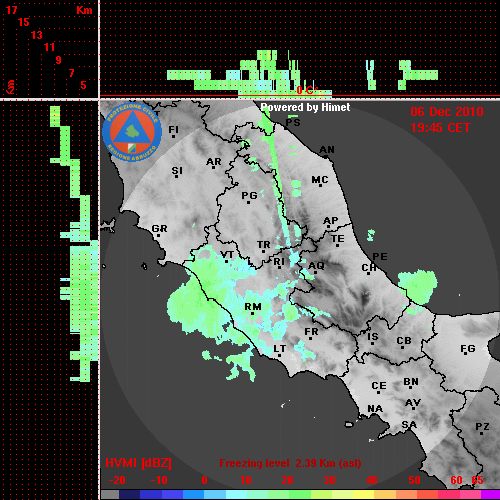
Task: Click the time '19:45 CET'
Action: click(x=440, y=128)
